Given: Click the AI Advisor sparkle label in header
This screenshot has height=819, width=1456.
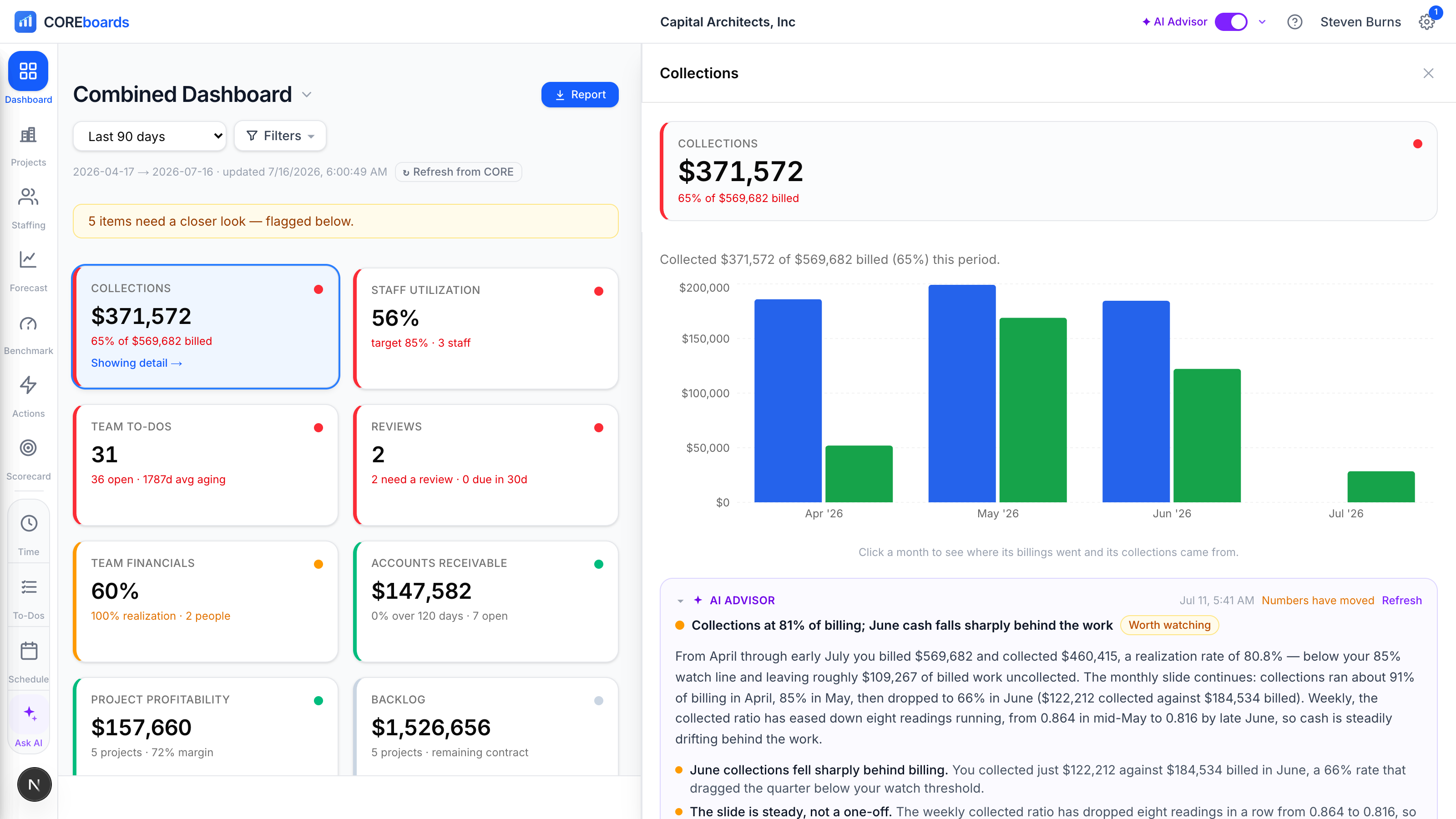Looking at the screenshot, I should click(1174, 22).
